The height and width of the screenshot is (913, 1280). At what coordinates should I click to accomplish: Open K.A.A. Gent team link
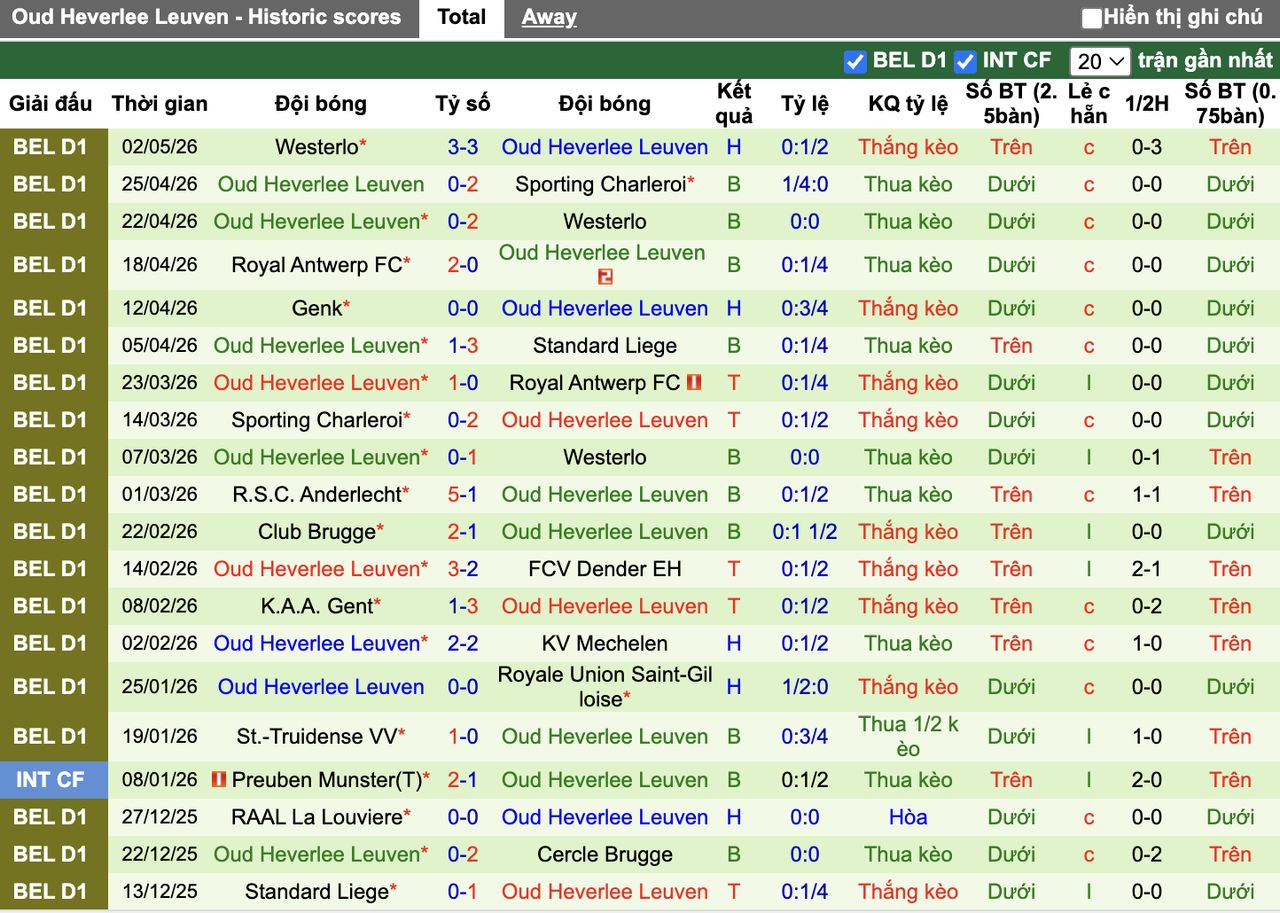click(317, 606)
